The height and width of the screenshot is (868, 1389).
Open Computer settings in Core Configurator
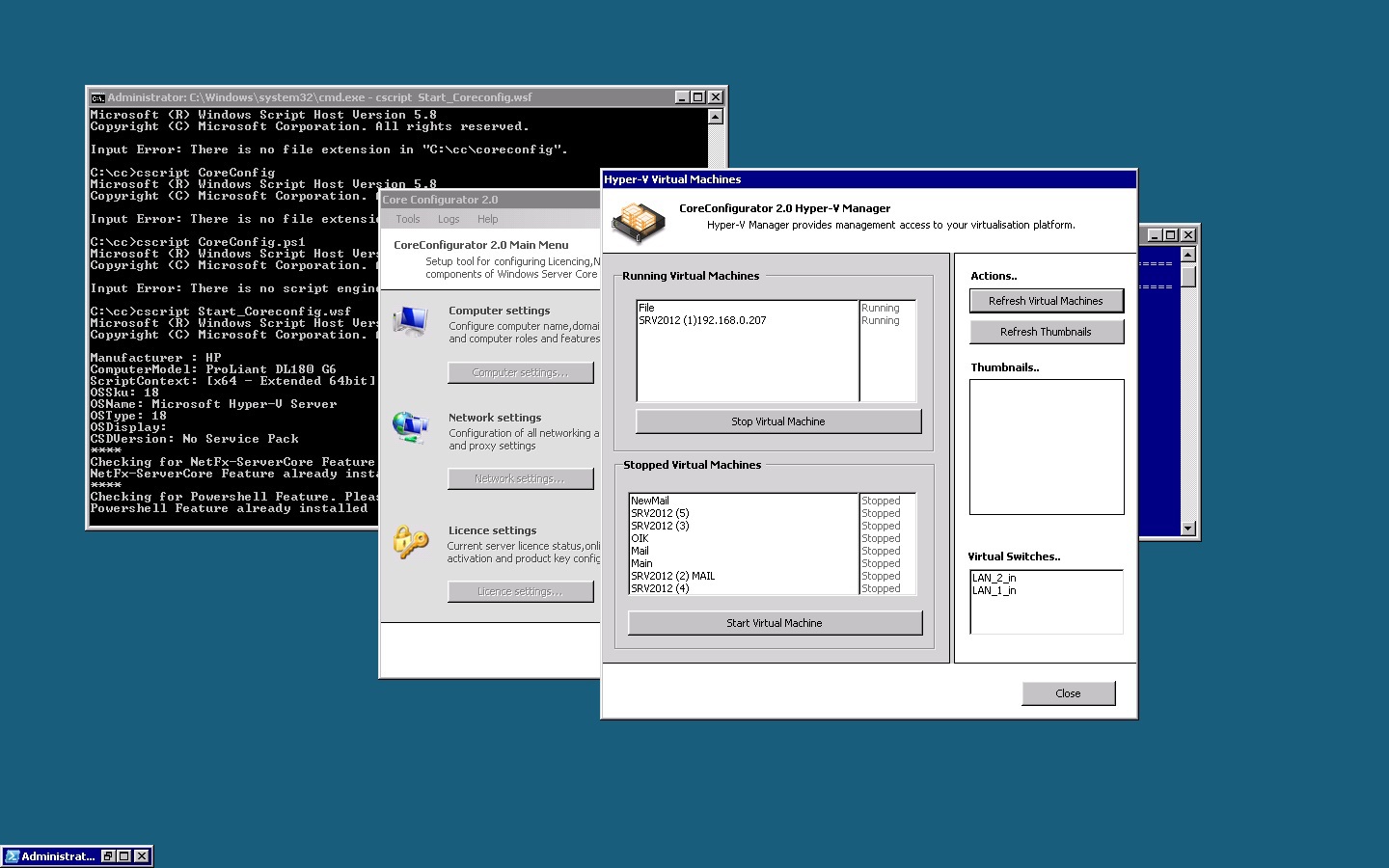[520, 372]
